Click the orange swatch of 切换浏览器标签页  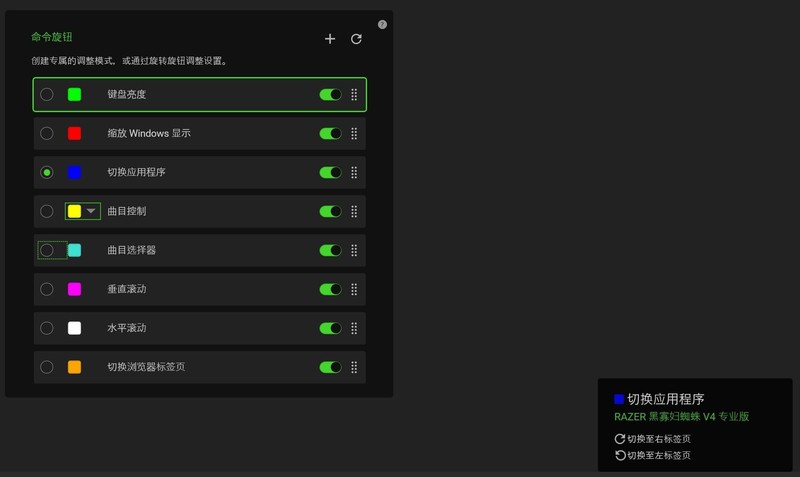[x=74, y=367]
